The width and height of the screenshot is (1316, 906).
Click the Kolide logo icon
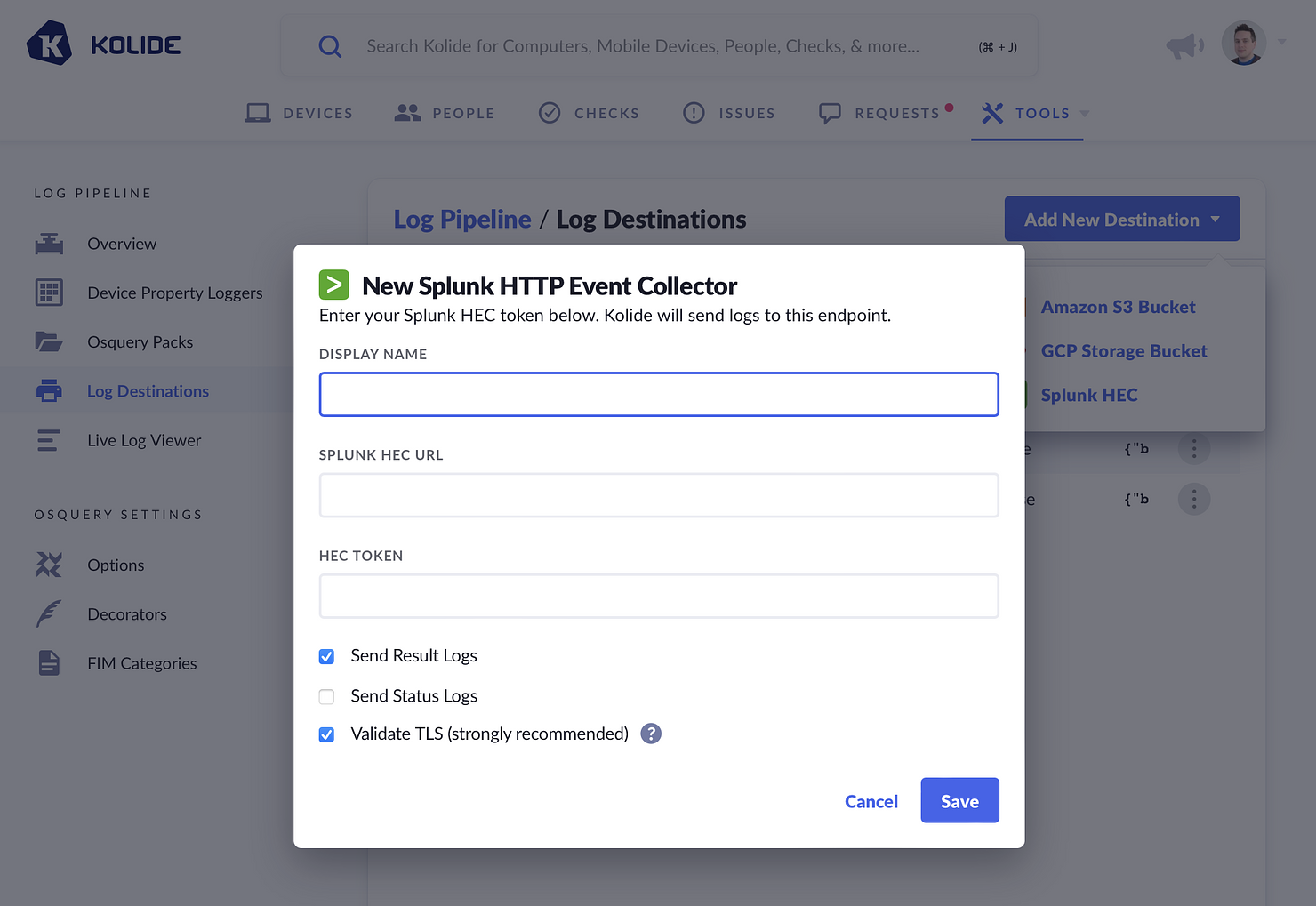pyautogui.click(x=50, y=43)
